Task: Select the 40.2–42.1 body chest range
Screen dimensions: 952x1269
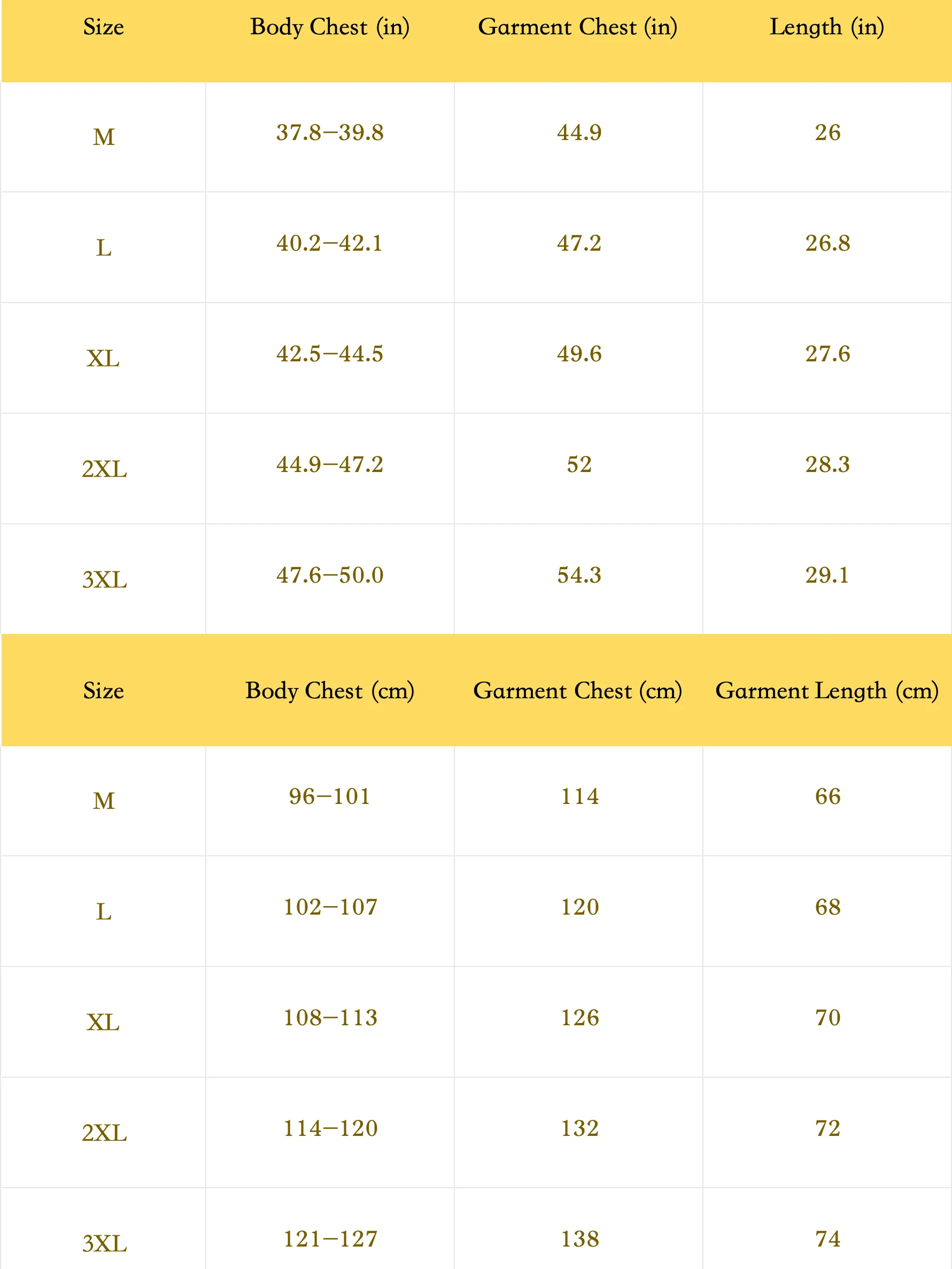Action: tap(329, 243)
